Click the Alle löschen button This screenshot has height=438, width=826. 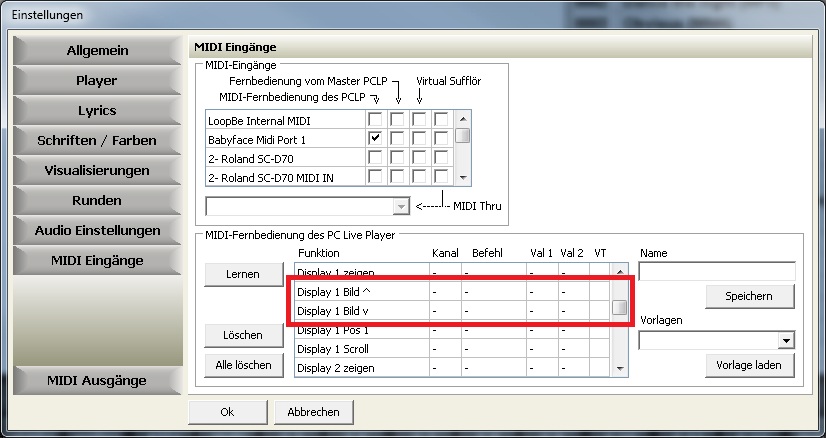pos(243,365)
